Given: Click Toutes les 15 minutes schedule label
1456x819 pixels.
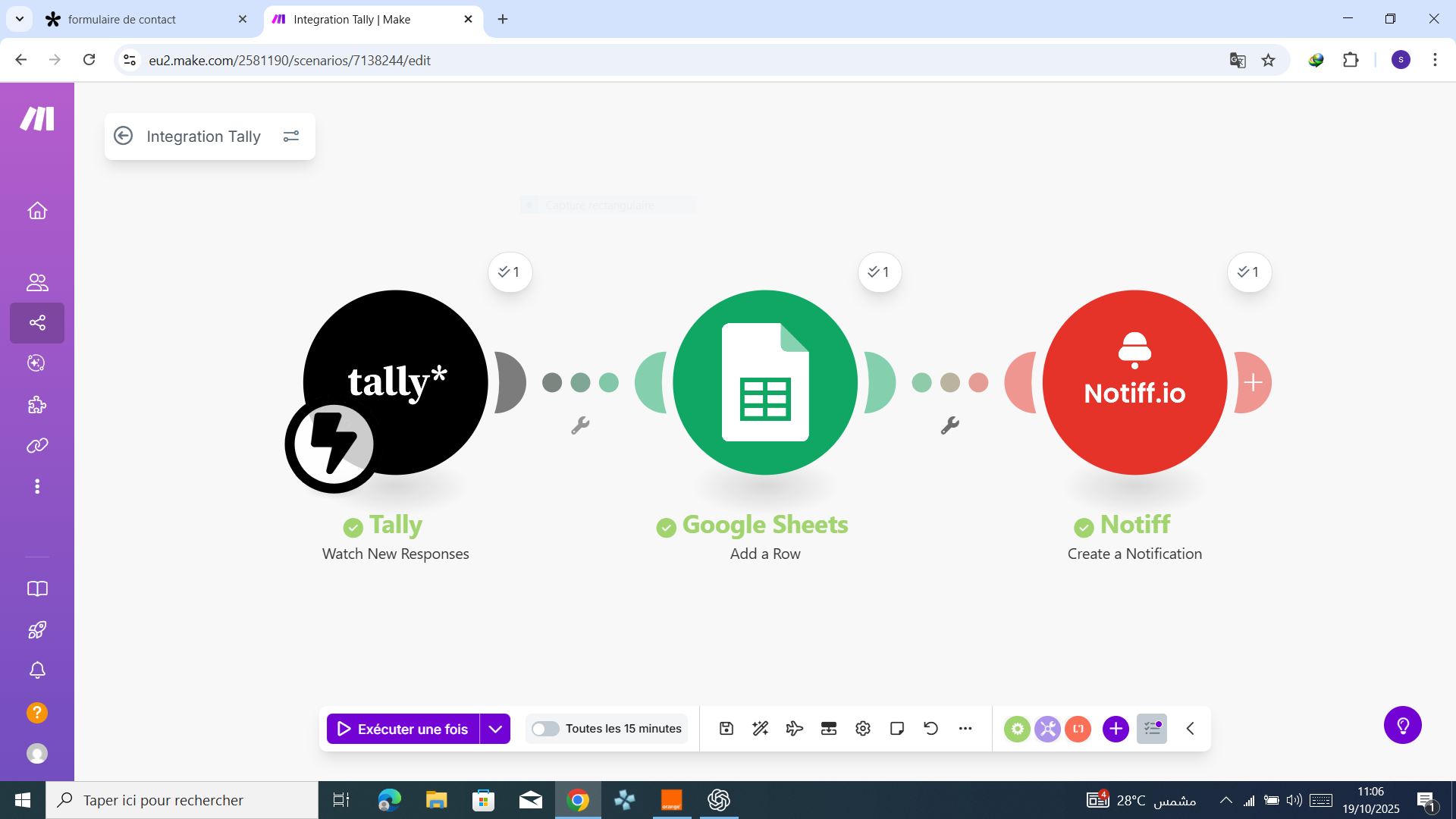Looking at the screenshot, I should pyautogui.click(x=623, y=729).
